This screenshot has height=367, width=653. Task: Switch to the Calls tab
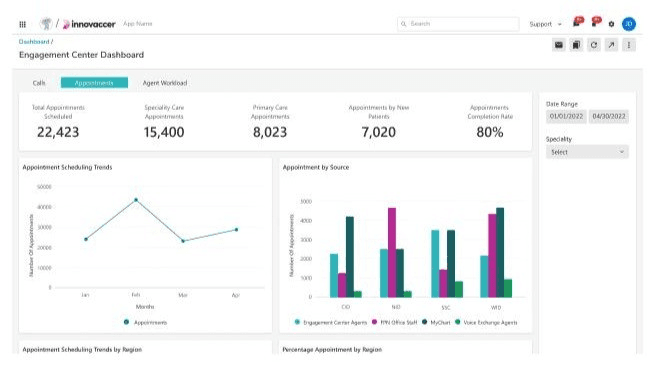[x=39, y=83]
